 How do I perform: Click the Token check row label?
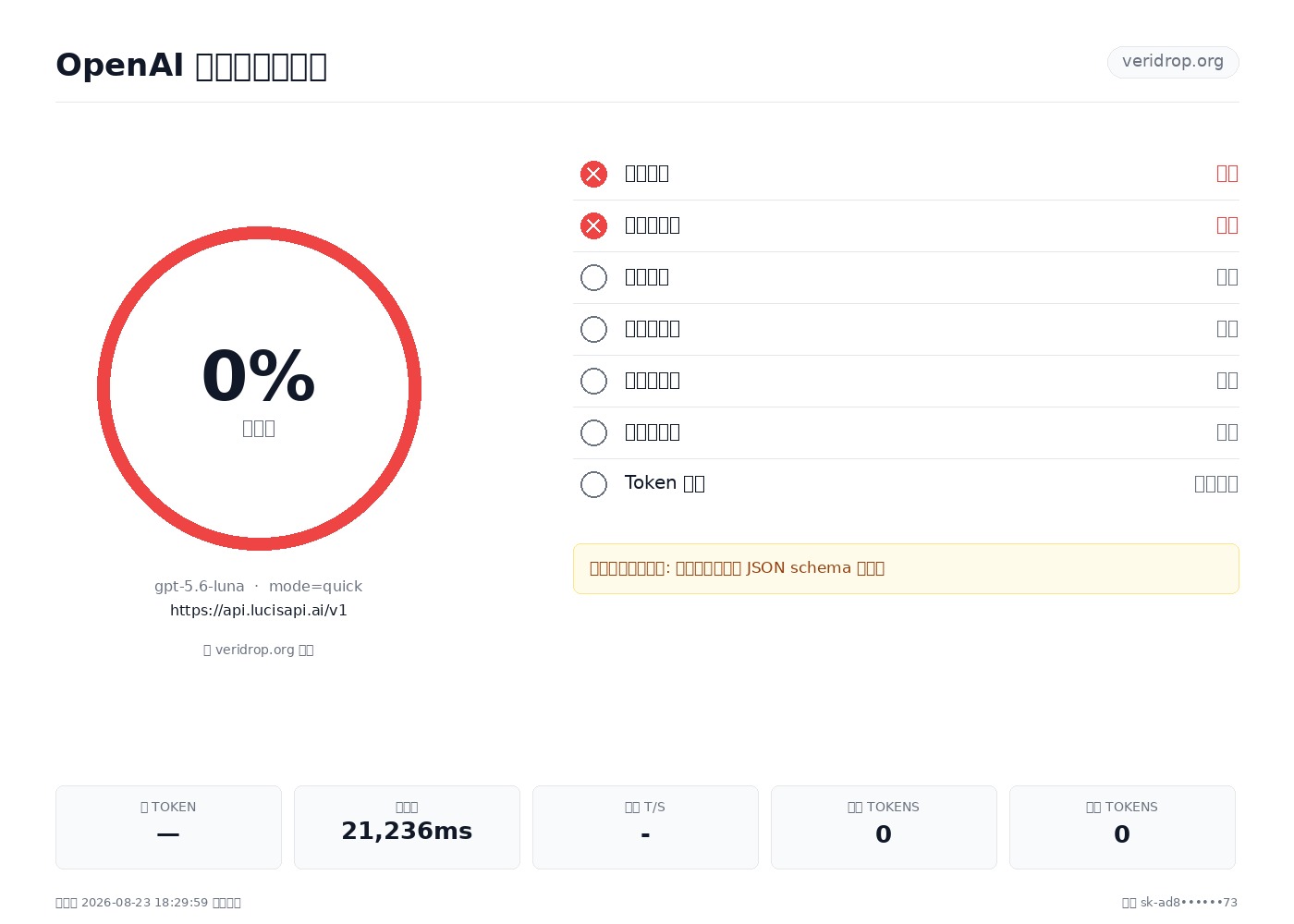coord(665,483)
